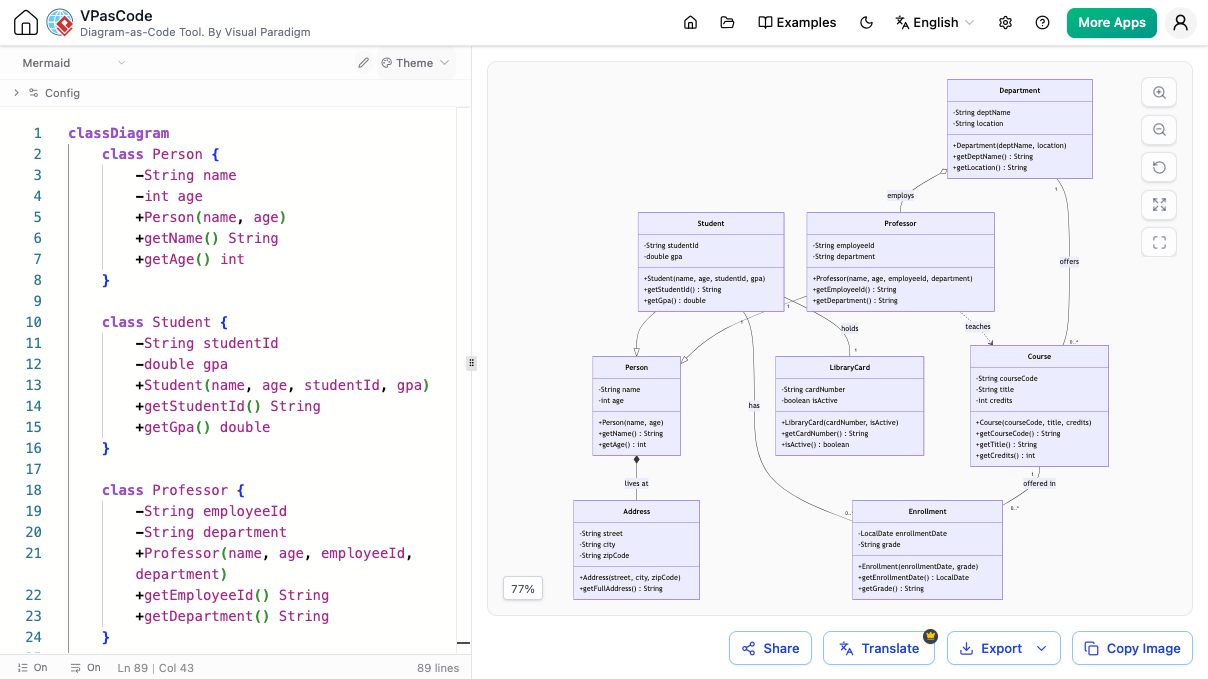
Task: Select the Professor class in the diagram
Action: (x=900, y=261)
